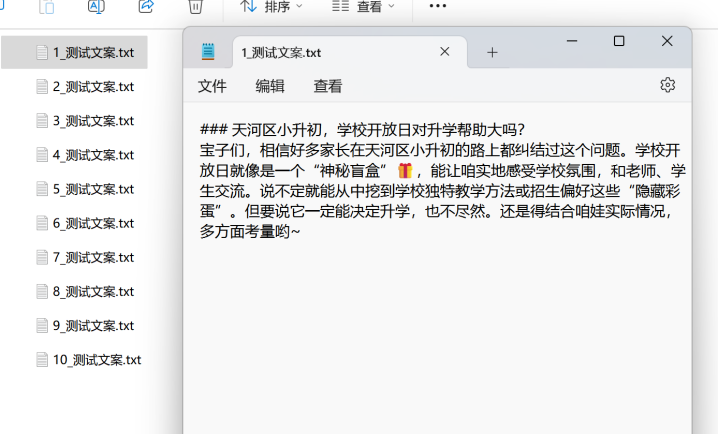Click the Share icon in Explorer toolbar
The height and width of the screenshot is (435, 718).
click(145, 6)
